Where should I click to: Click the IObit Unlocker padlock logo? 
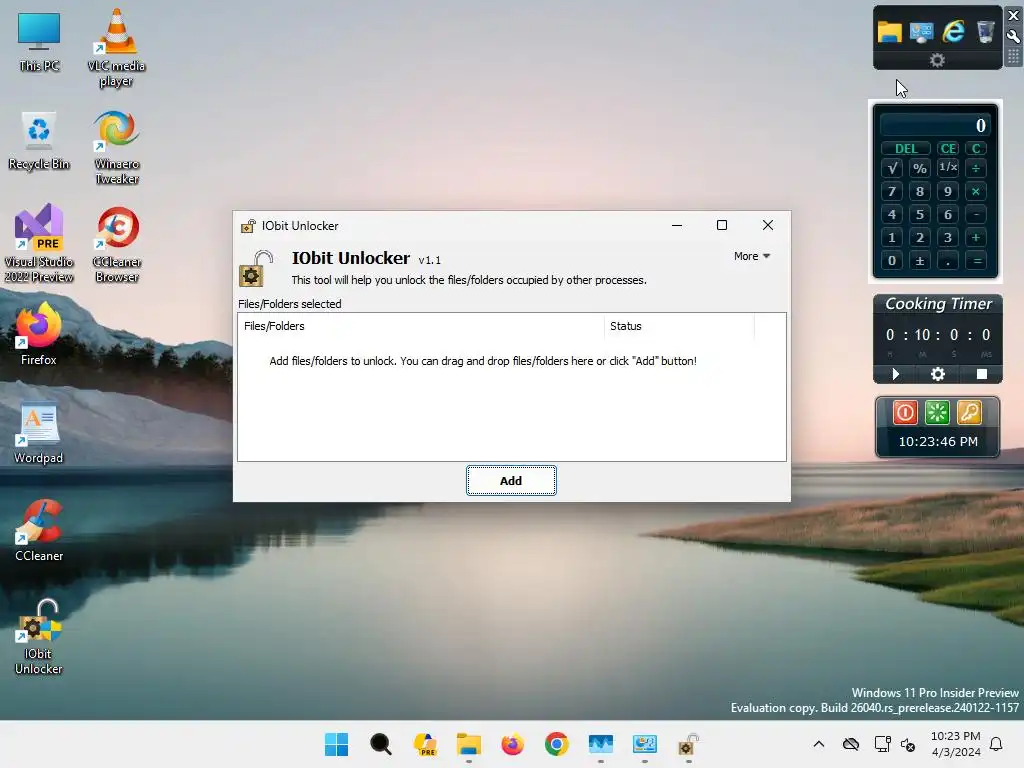pyautogui.click(x=255, y=268)
